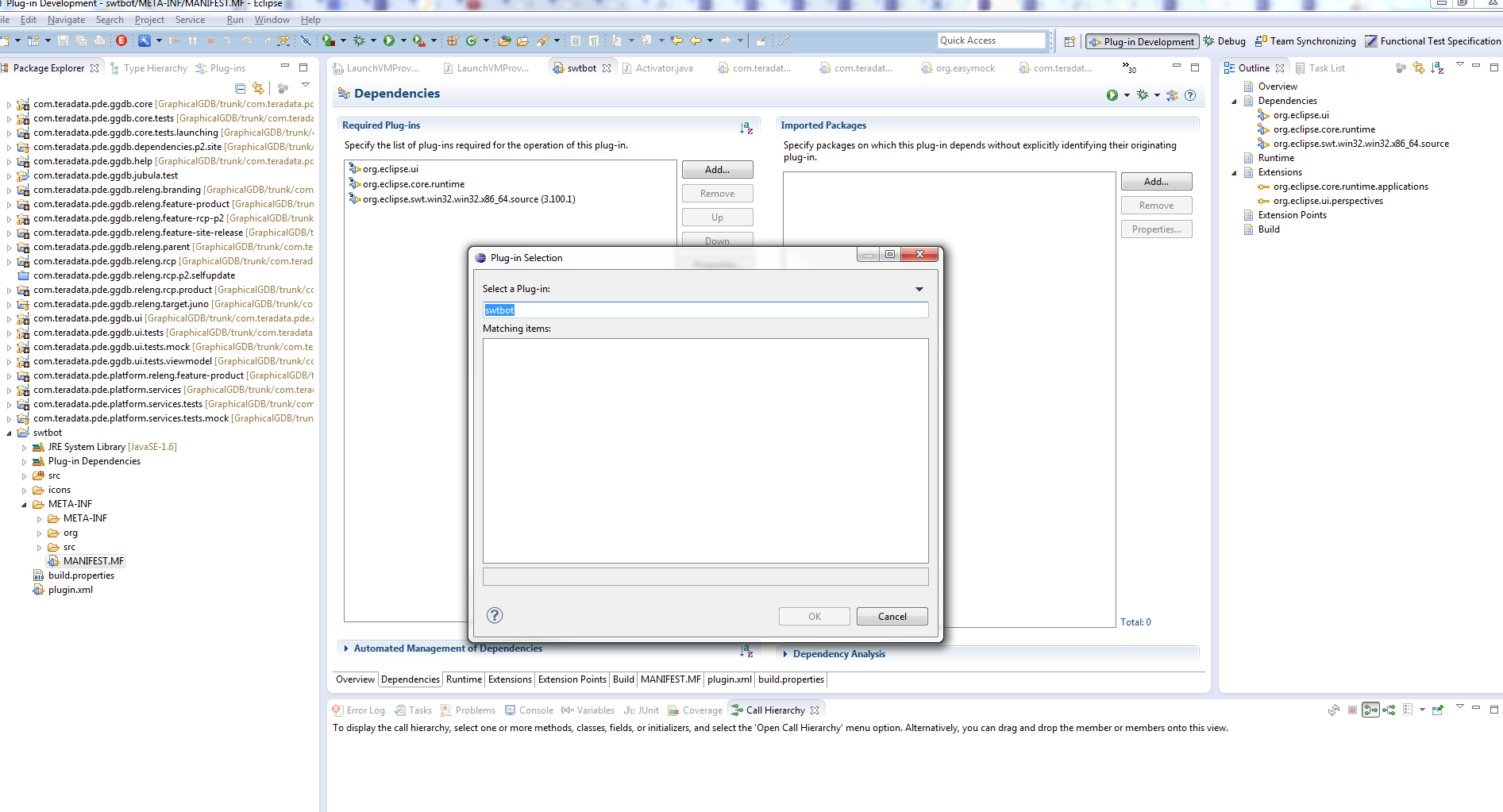1503x812 pixels.
Task: Click help icon in Plug-in Selection dialog
Action: click(x=495, y=615)
